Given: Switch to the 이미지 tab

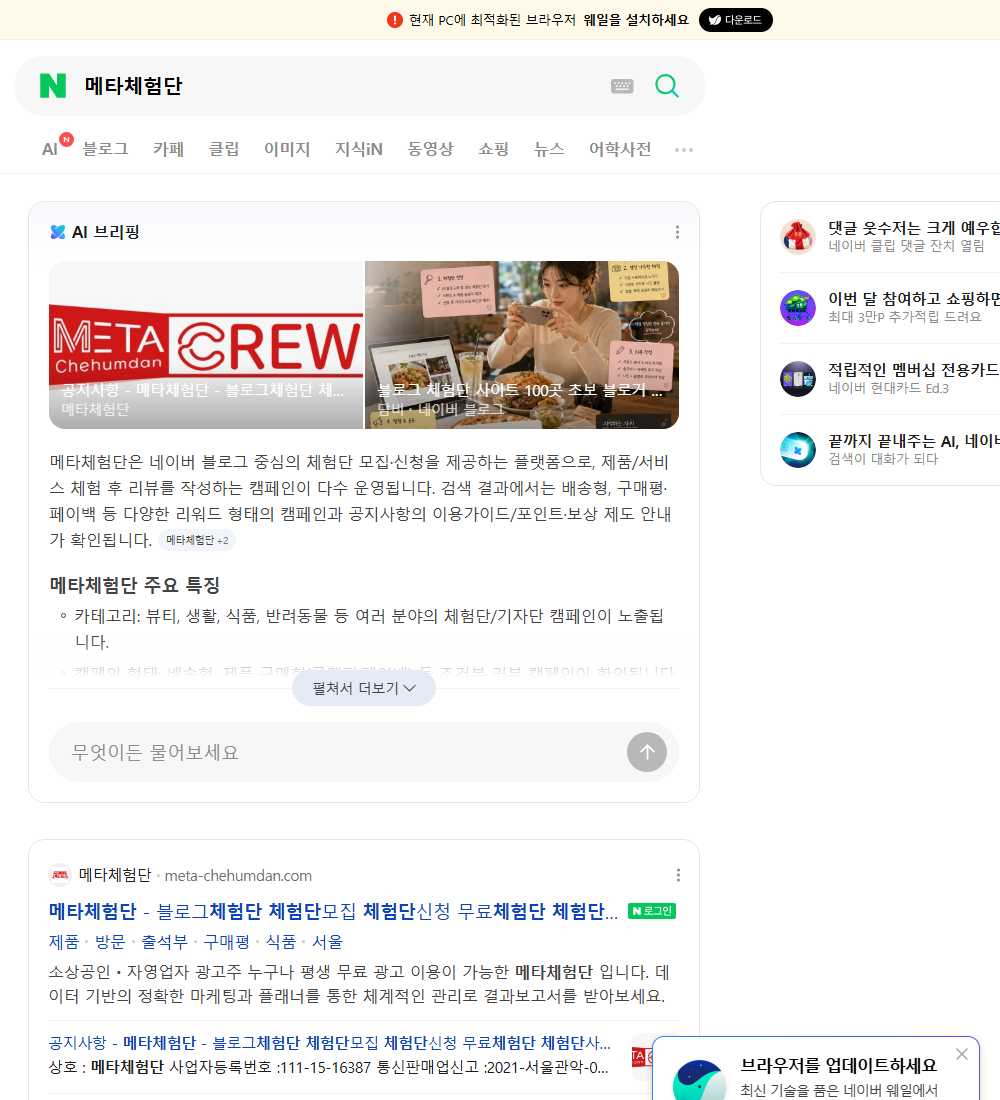Looking at the screenshot, I should [287, 149].
